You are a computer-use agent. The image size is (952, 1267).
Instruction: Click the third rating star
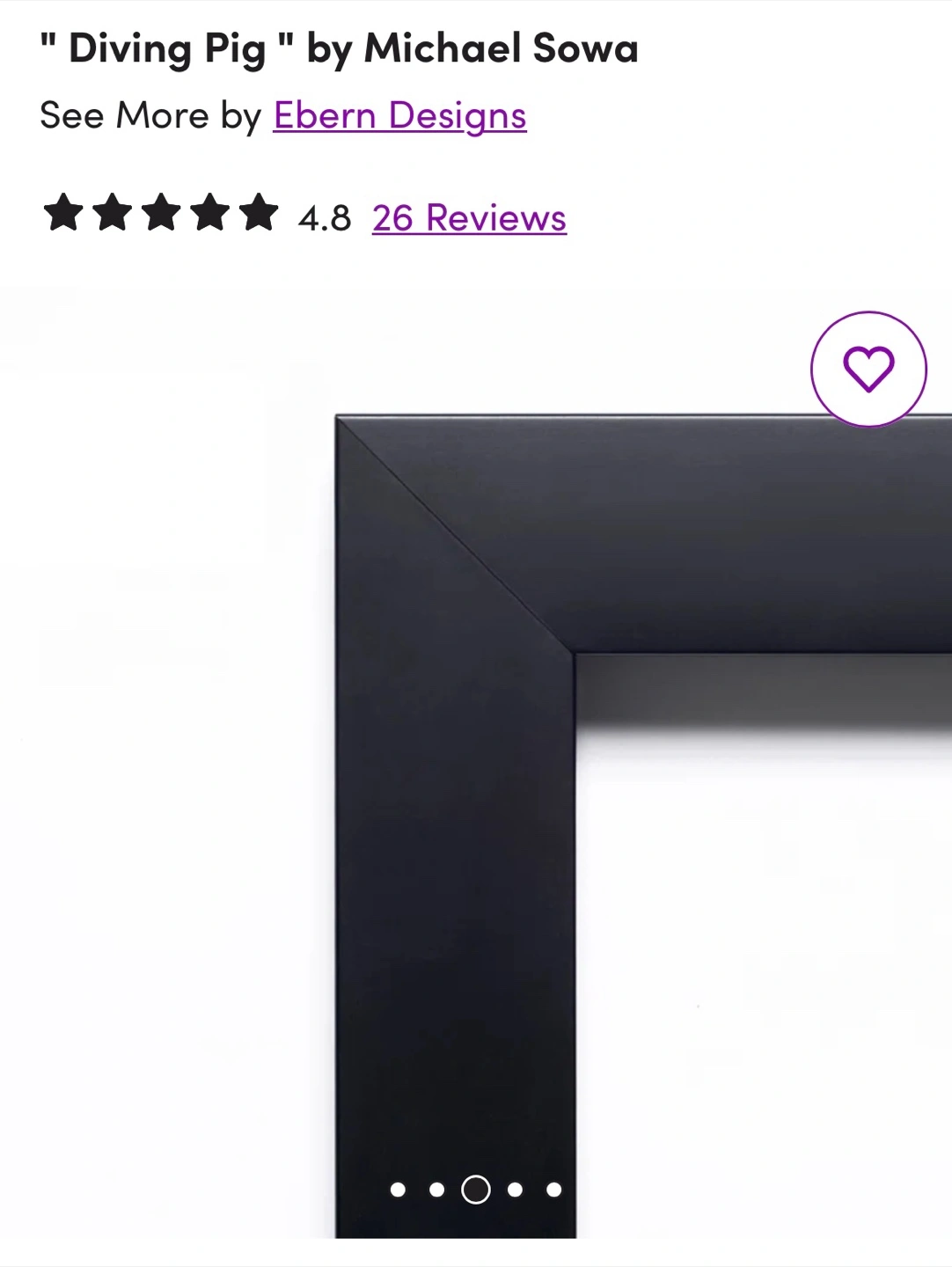click(161, 213)
